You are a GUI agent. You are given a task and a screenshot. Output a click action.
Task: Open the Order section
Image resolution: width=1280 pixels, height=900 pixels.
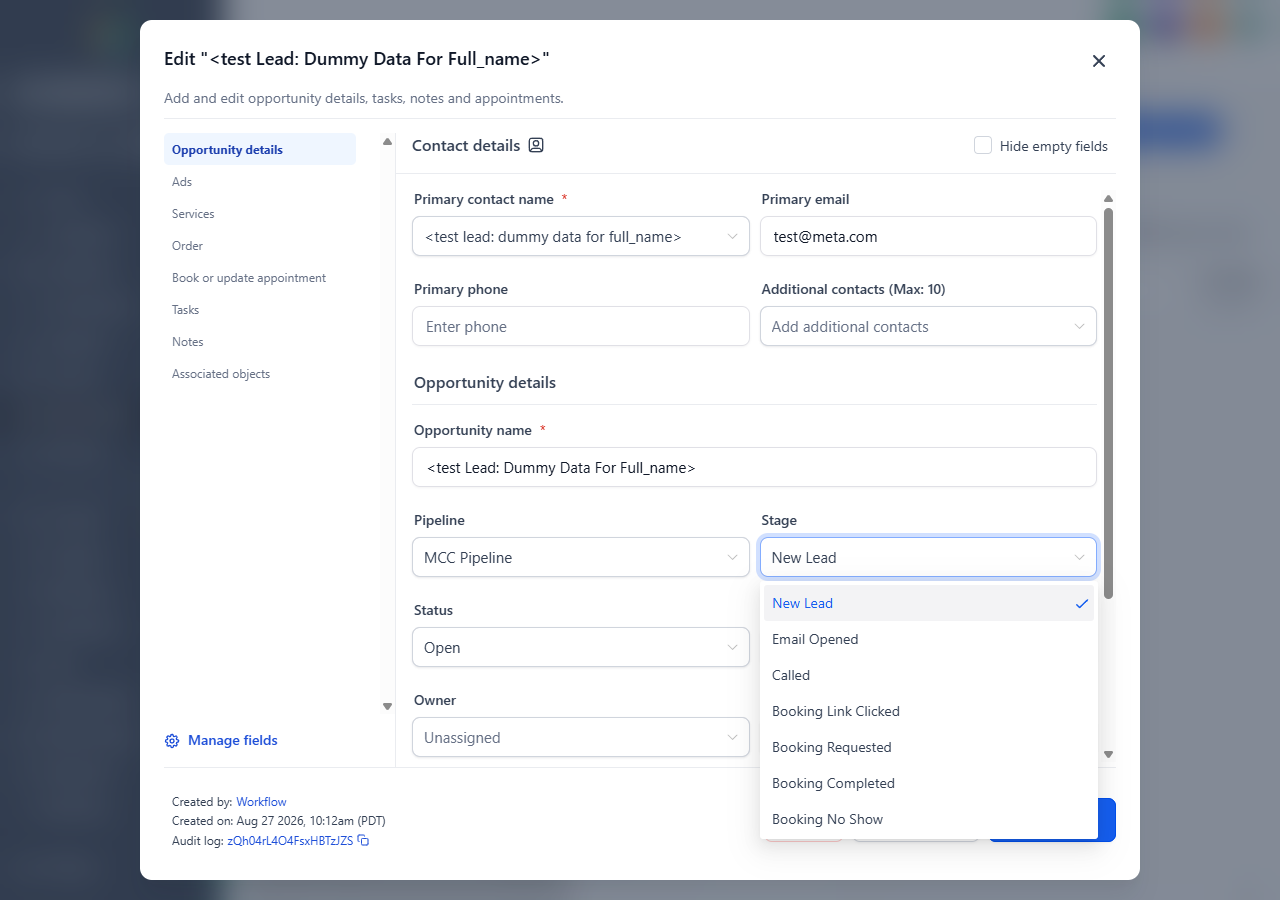(260, 246)
